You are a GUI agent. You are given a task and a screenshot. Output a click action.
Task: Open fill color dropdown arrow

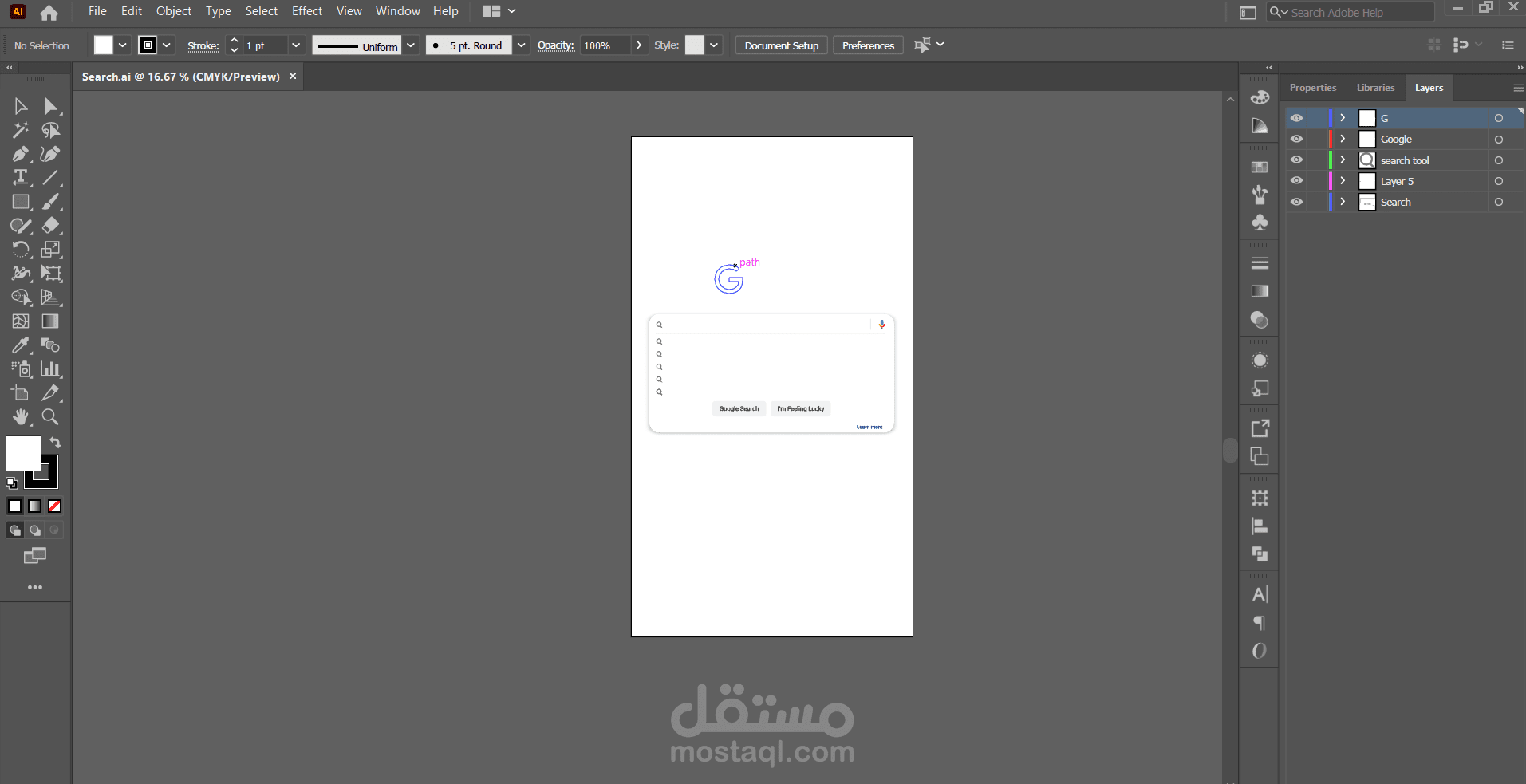pyautogui.click(x=123, y=45)
